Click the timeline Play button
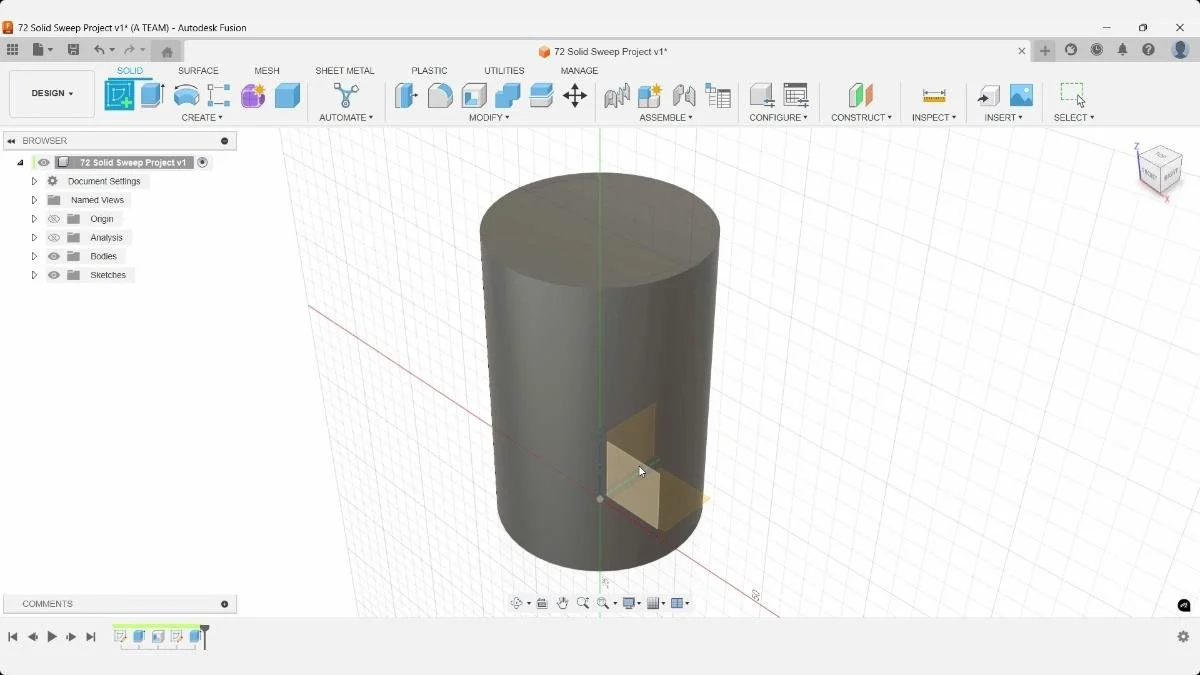This screenshot has height=675, width=1200. coord(52,637)
